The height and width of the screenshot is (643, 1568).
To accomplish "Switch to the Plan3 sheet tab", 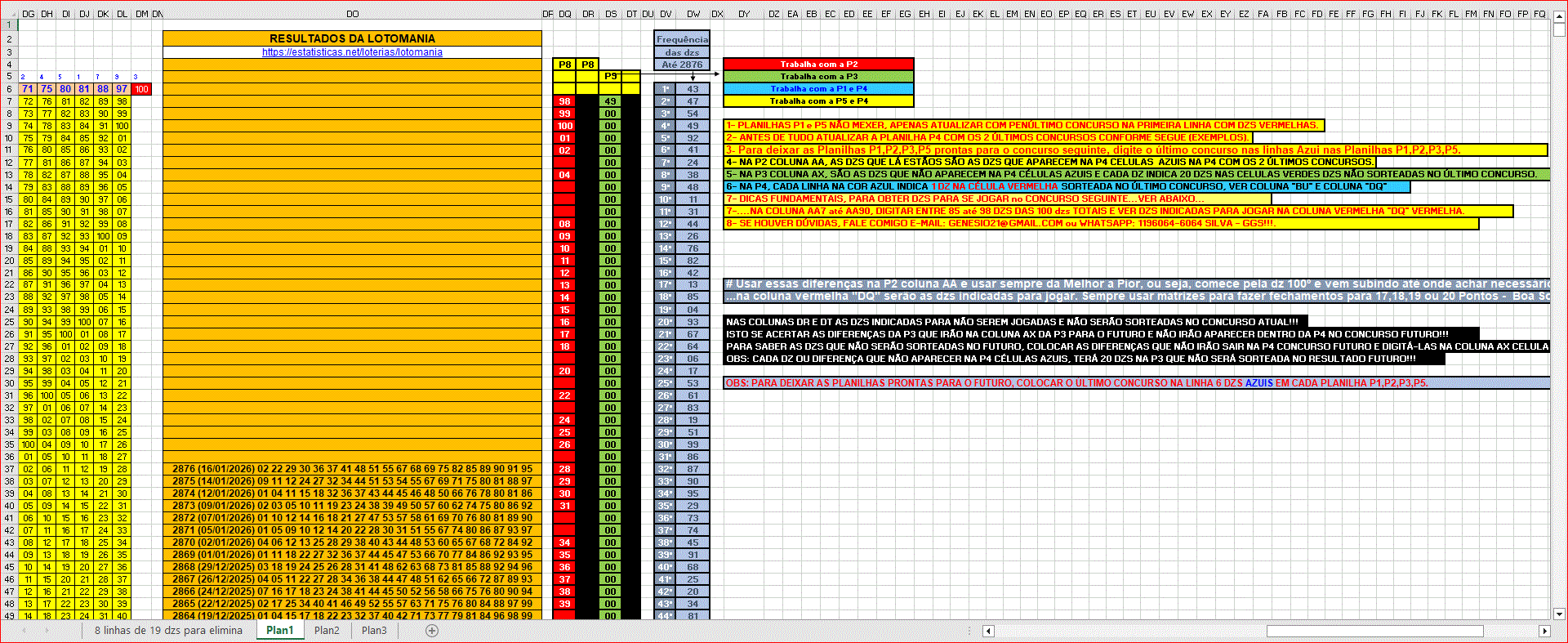I will click(x=374, y=631).
